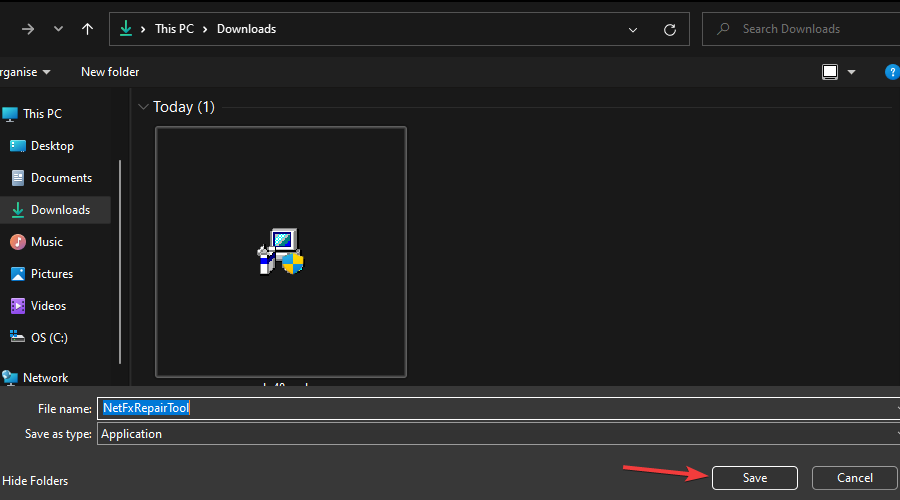Click the green Downloads icon in address bar
This screenshot has width=900, height=500.
(x=126, y=29)
